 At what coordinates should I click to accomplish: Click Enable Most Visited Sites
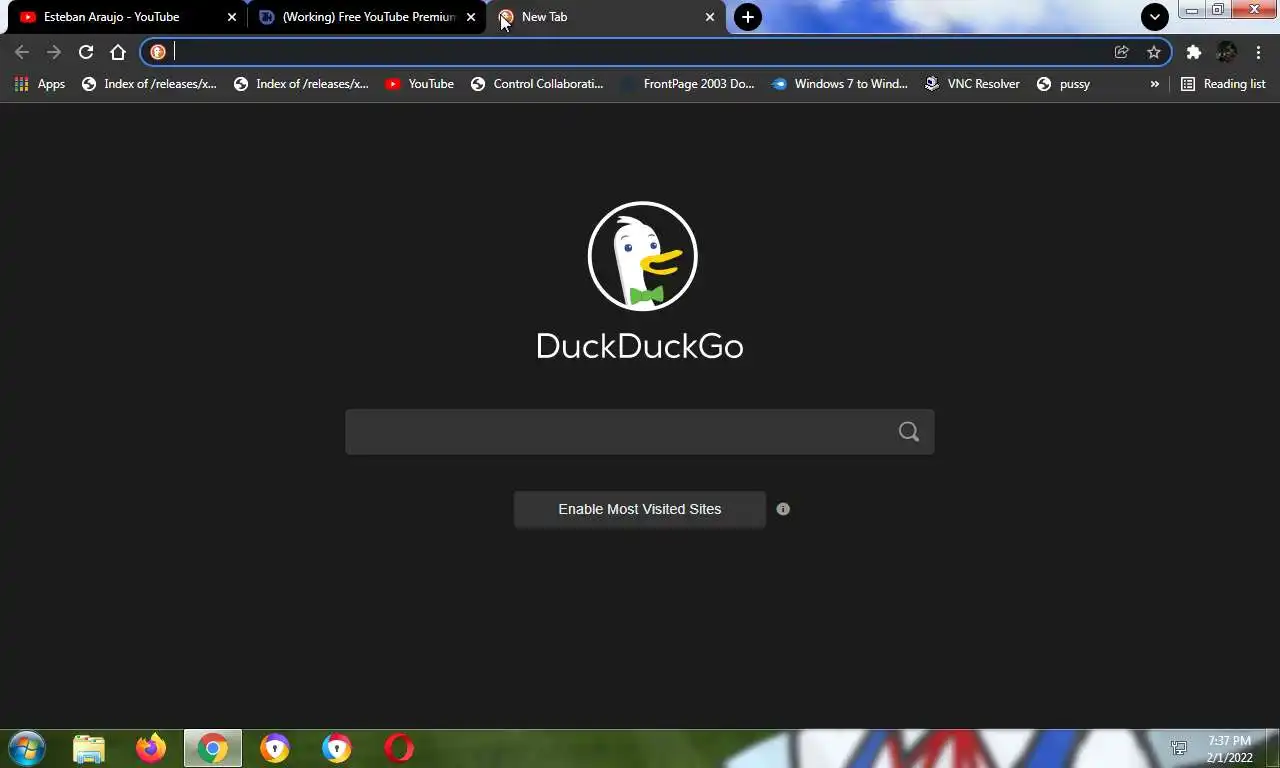640,509
